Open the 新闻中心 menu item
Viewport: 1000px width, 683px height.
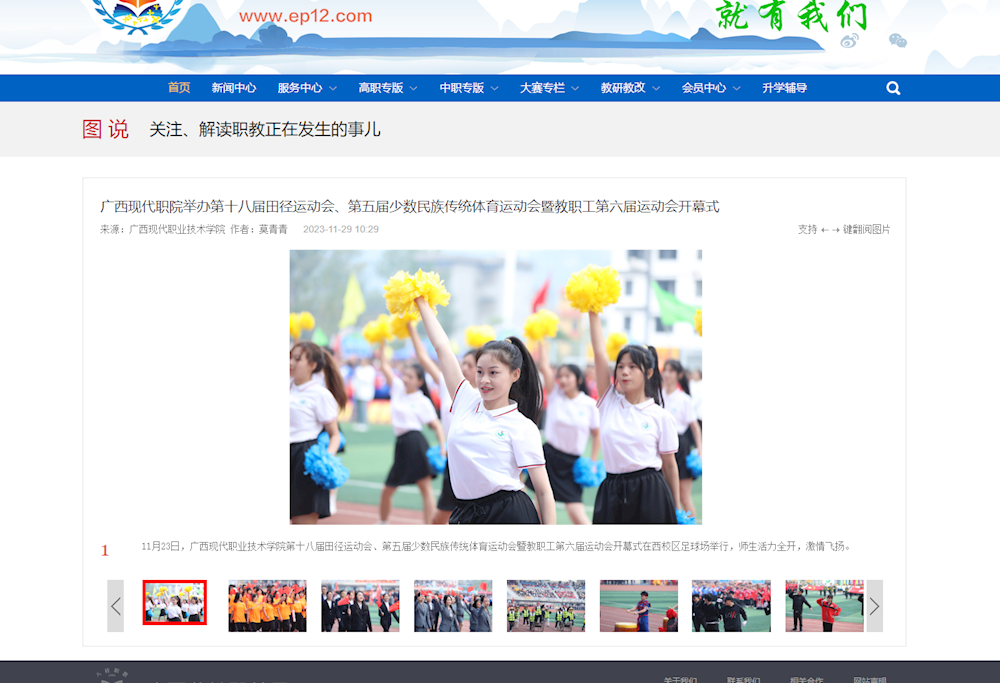(x=234, y=88)
